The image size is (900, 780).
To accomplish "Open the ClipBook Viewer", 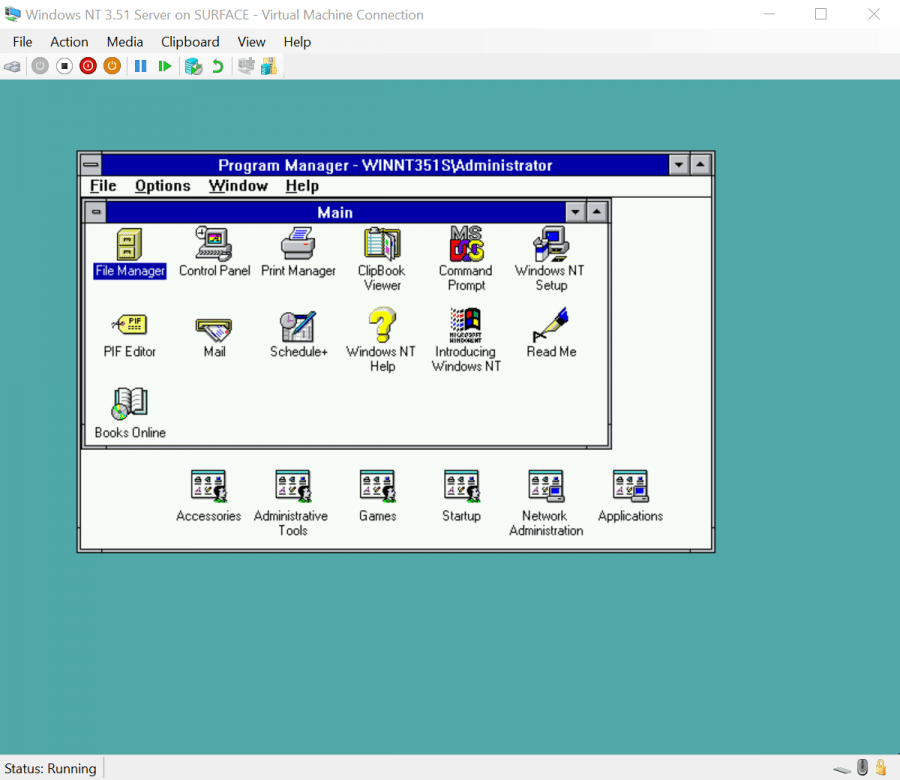I will click(x=381, y=245).
